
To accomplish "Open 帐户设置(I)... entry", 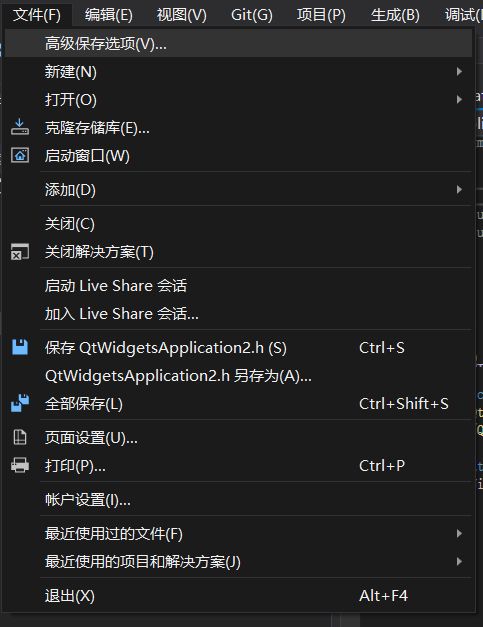I will 238,499.
